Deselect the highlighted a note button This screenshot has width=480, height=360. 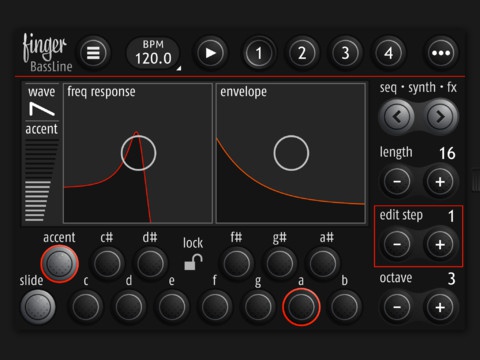[x=301, y=307]
